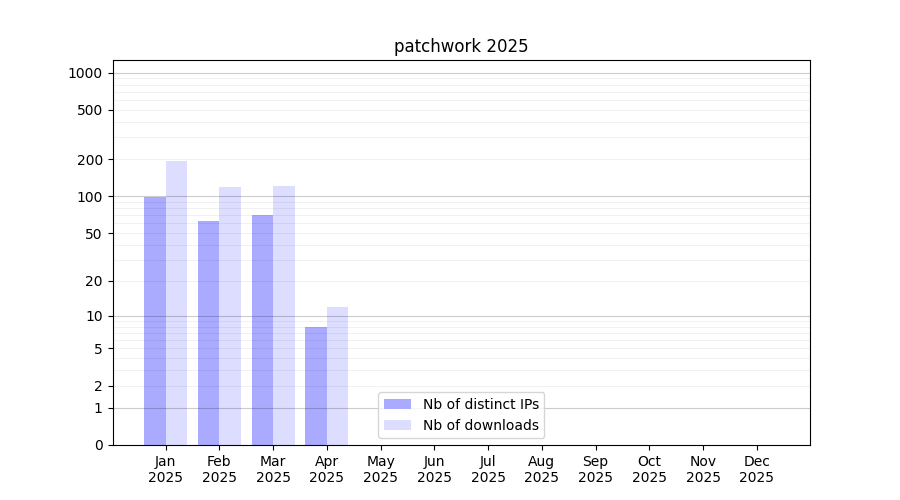
Task: Click the January distinct IPs bar
Action: point(155,320)
